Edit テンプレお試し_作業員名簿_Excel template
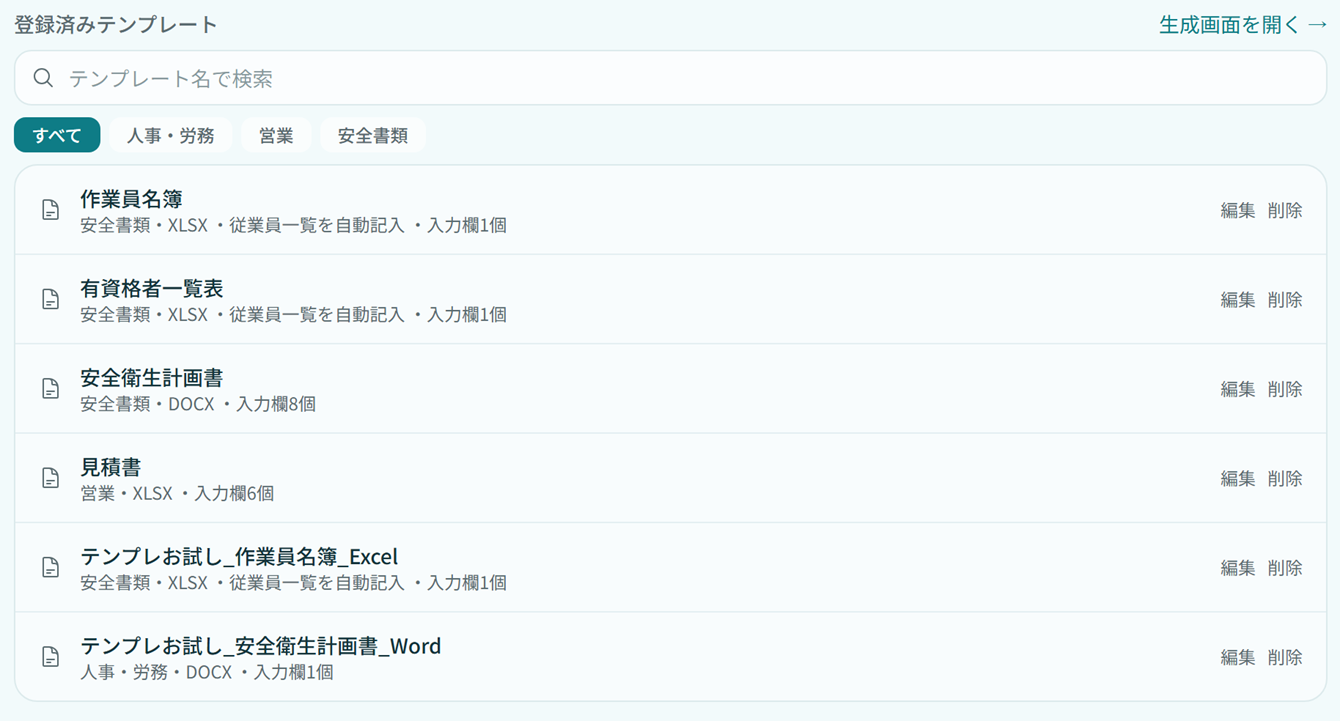The height and width of the screenshot is (721, 1340). (x=1238, y=567)
